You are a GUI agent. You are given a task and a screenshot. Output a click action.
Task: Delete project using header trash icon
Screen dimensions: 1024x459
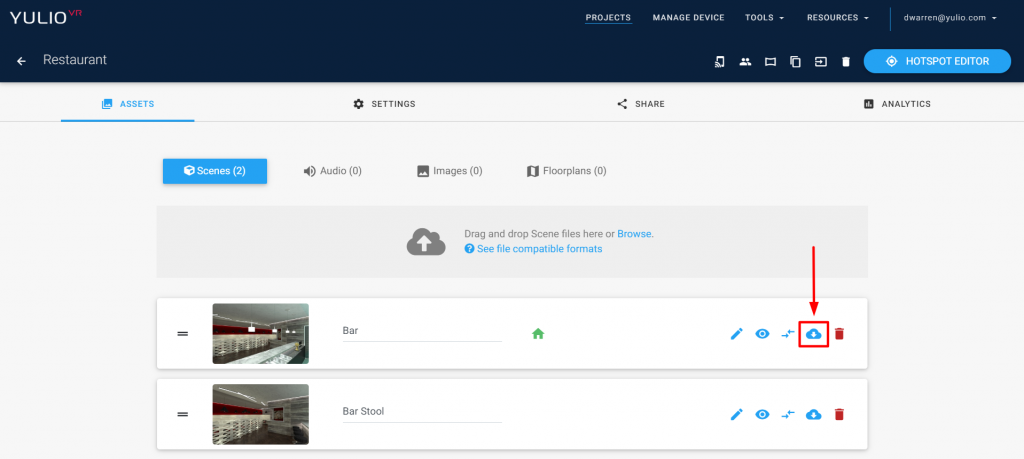(x=846, y=61)
